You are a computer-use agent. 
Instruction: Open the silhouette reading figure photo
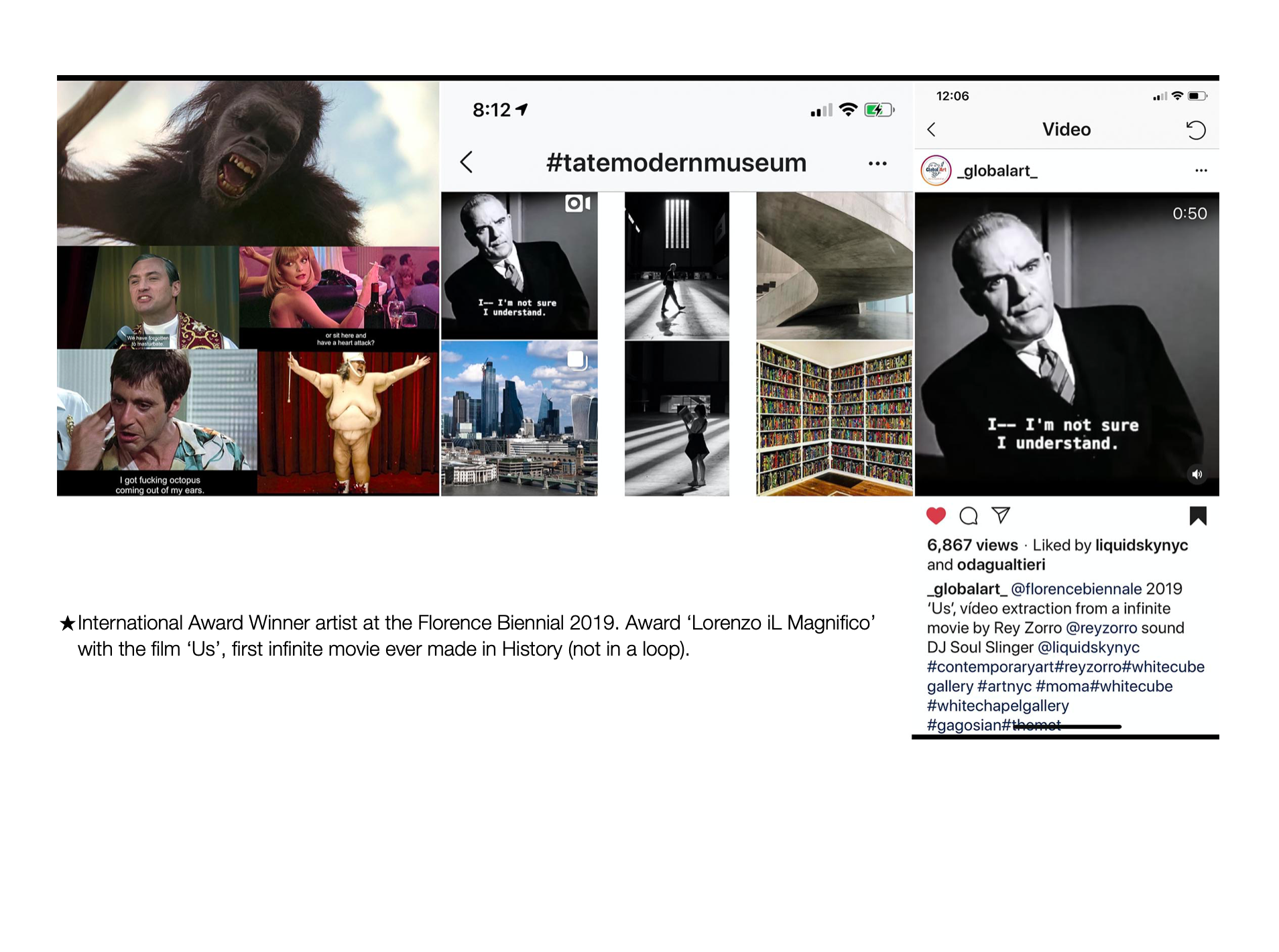676,418
